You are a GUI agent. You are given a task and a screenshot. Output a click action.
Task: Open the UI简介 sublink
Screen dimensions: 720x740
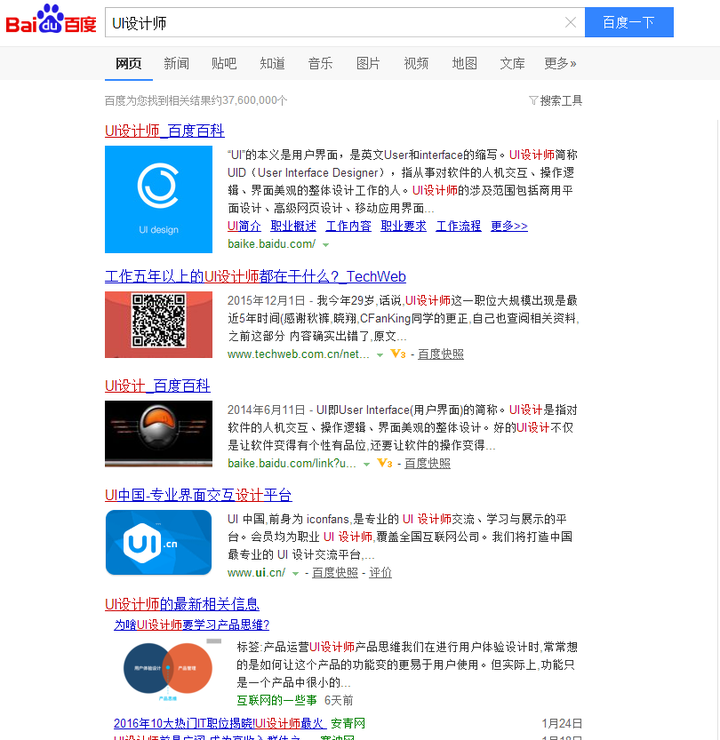pos(244,226)
